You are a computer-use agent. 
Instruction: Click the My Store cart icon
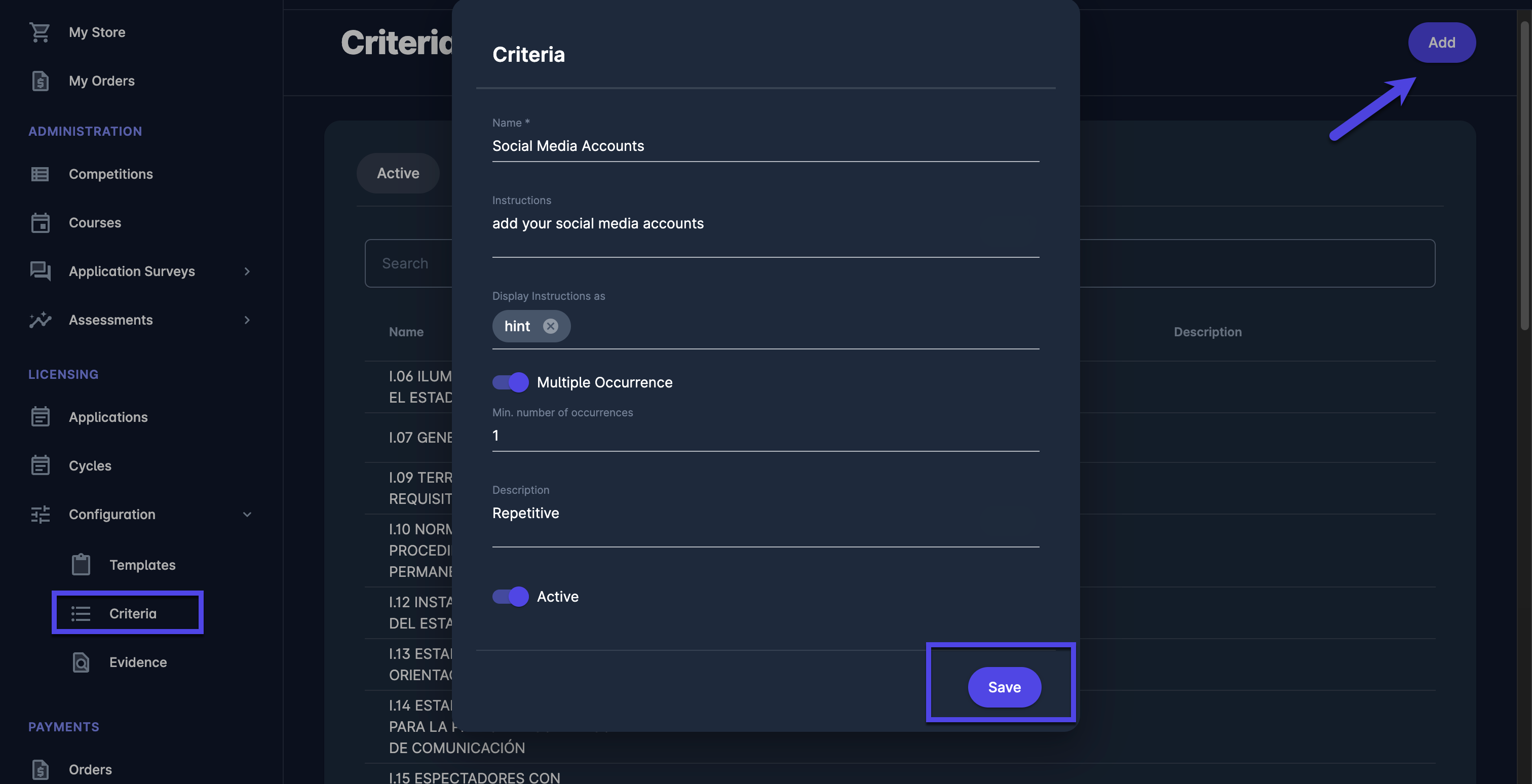[40, 32]
